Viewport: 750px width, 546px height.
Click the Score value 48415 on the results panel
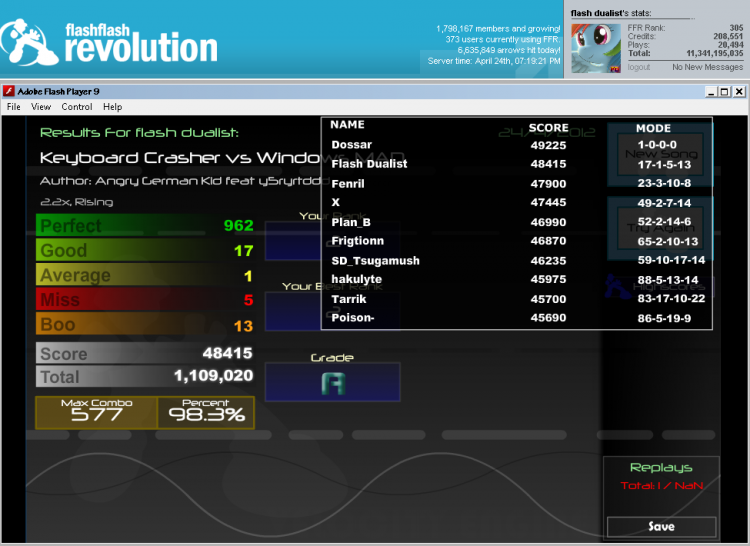227,353
